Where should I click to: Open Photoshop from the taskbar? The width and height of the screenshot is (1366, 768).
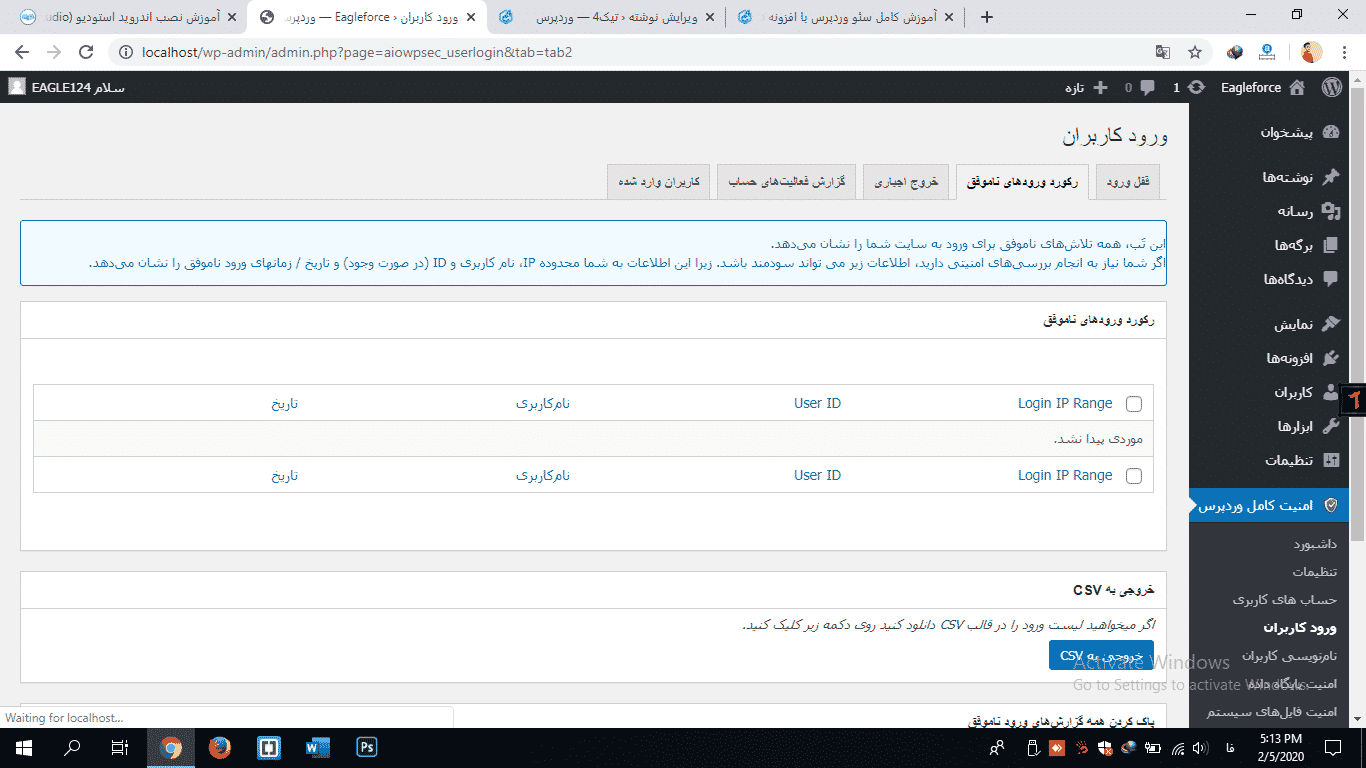(x=366, y=747)
